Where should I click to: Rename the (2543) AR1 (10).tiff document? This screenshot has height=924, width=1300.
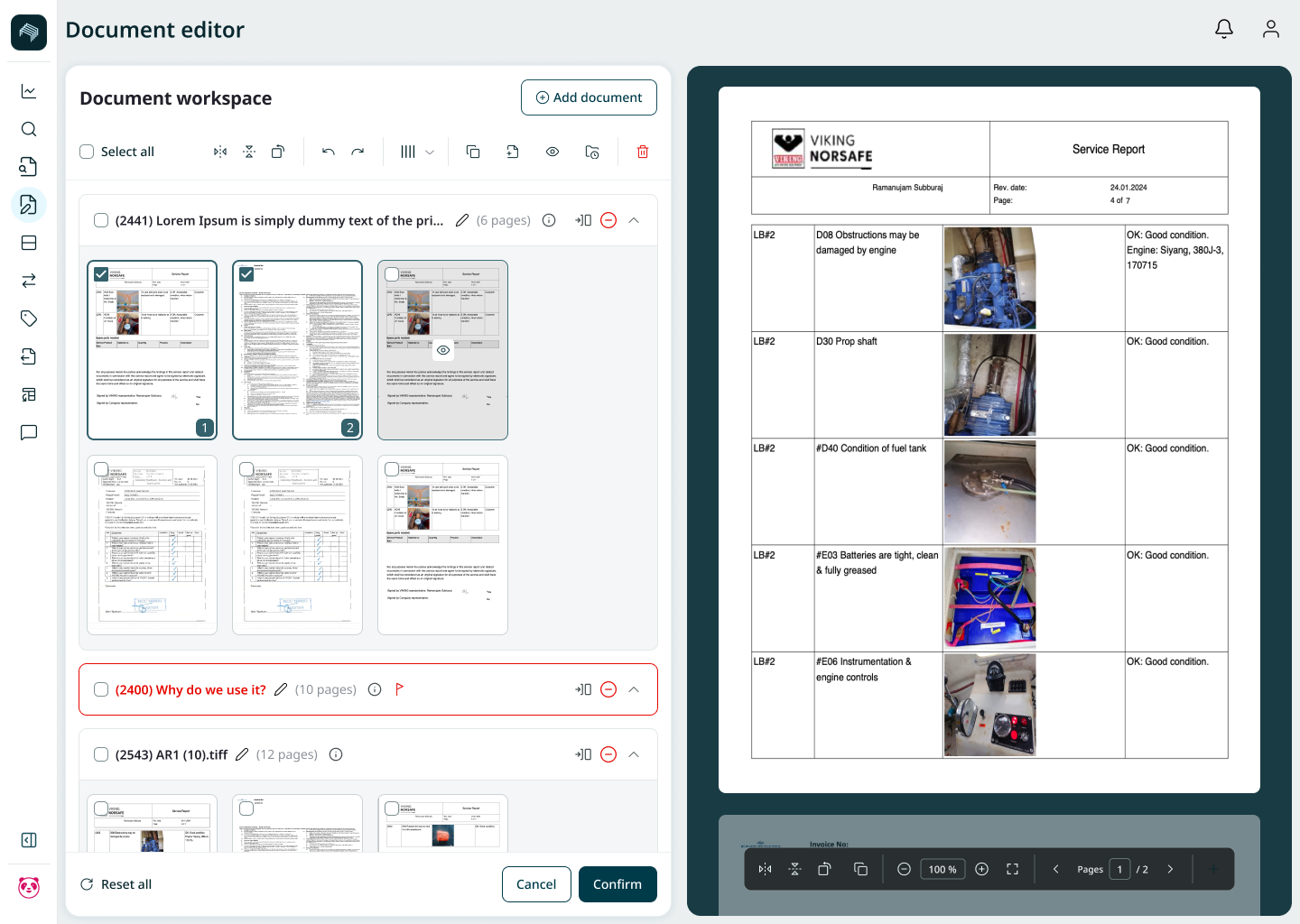point(242,754)
